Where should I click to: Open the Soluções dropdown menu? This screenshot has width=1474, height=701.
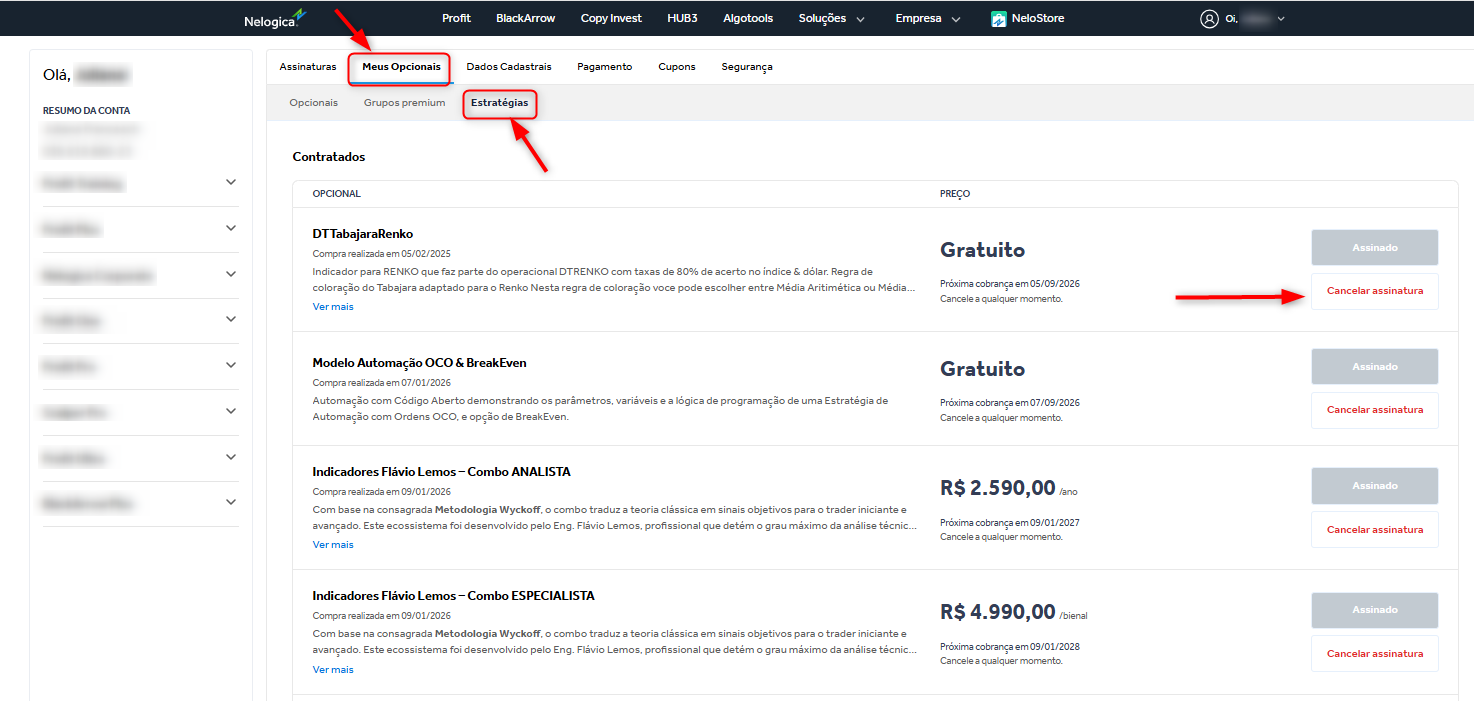[x=832, y=18]
